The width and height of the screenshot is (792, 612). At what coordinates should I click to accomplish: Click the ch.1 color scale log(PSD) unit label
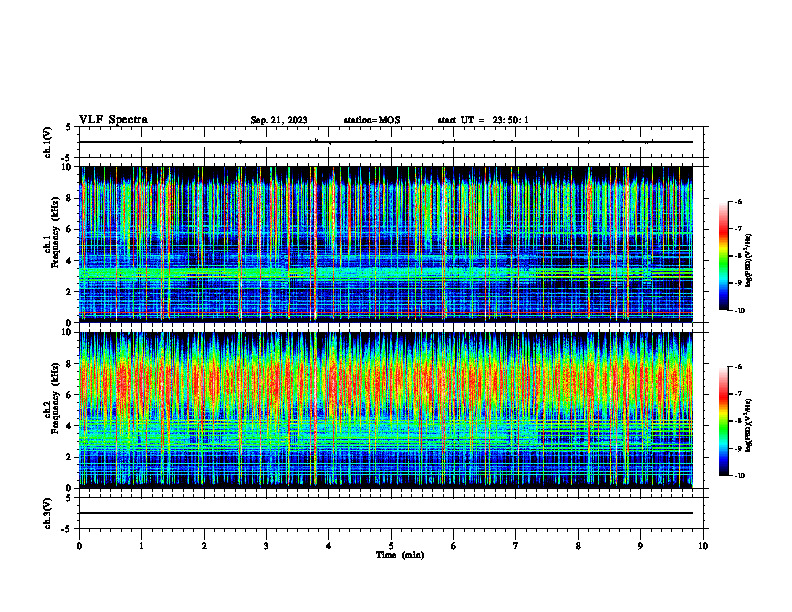[749, 260]
